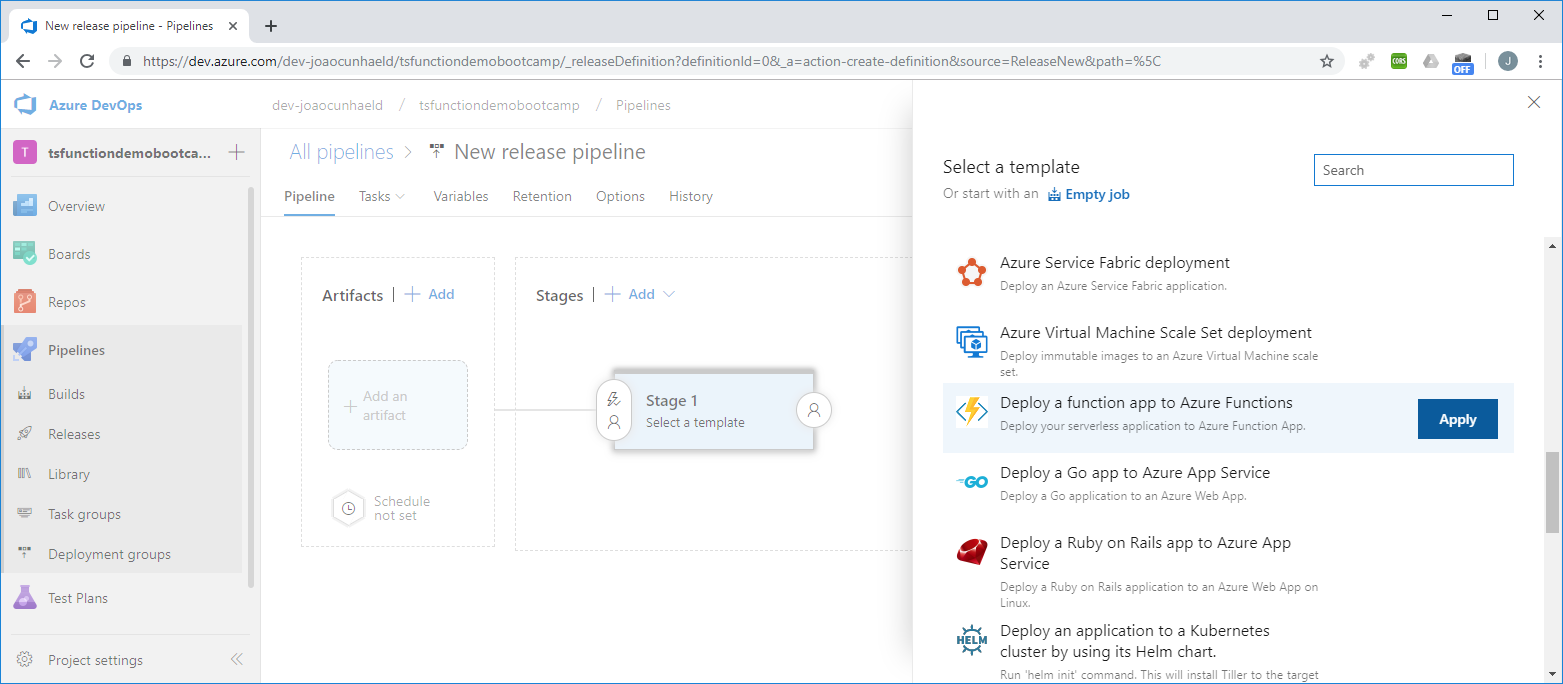Click the Empty job link
Screen dimensions: 1563x684
[1088, 194]
